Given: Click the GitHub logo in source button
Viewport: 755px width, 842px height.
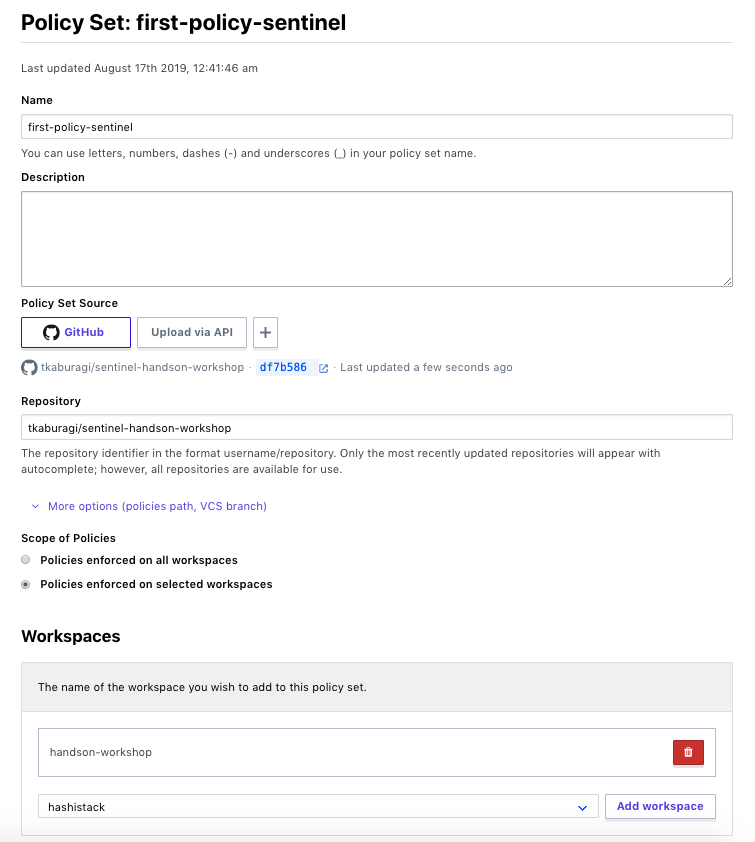Looking at the screenshot, I should coord(51,332).
